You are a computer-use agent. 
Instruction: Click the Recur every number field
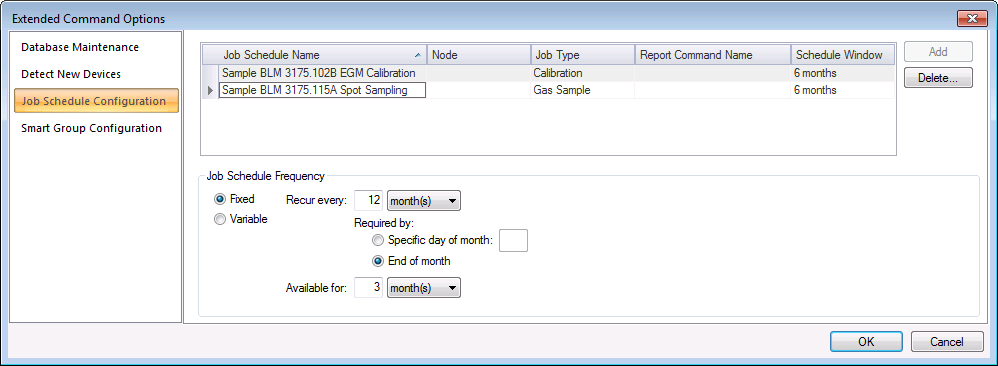[x=368, y=201]
